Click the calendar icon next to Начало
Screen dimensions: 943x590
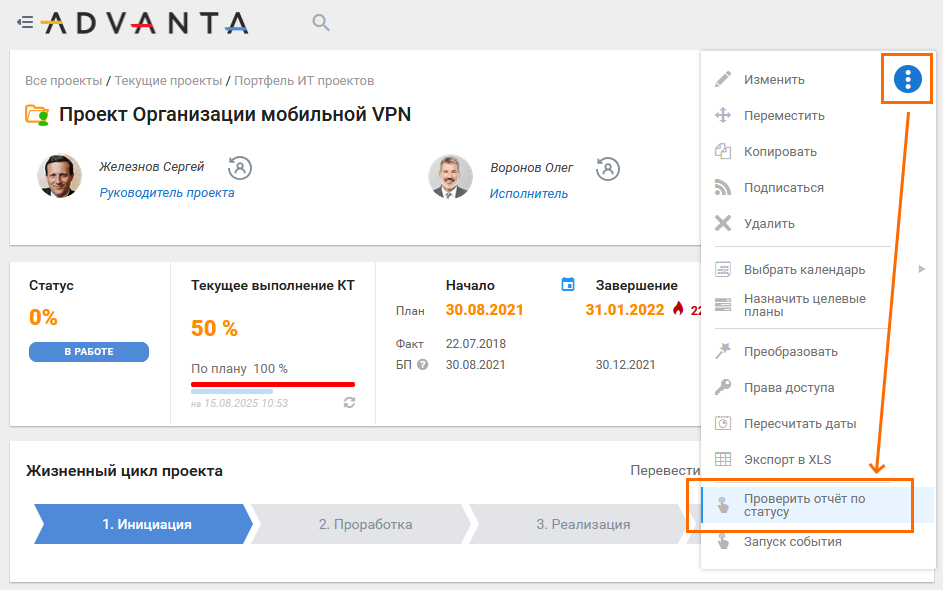pyautogui.click(x=568, y=285)
